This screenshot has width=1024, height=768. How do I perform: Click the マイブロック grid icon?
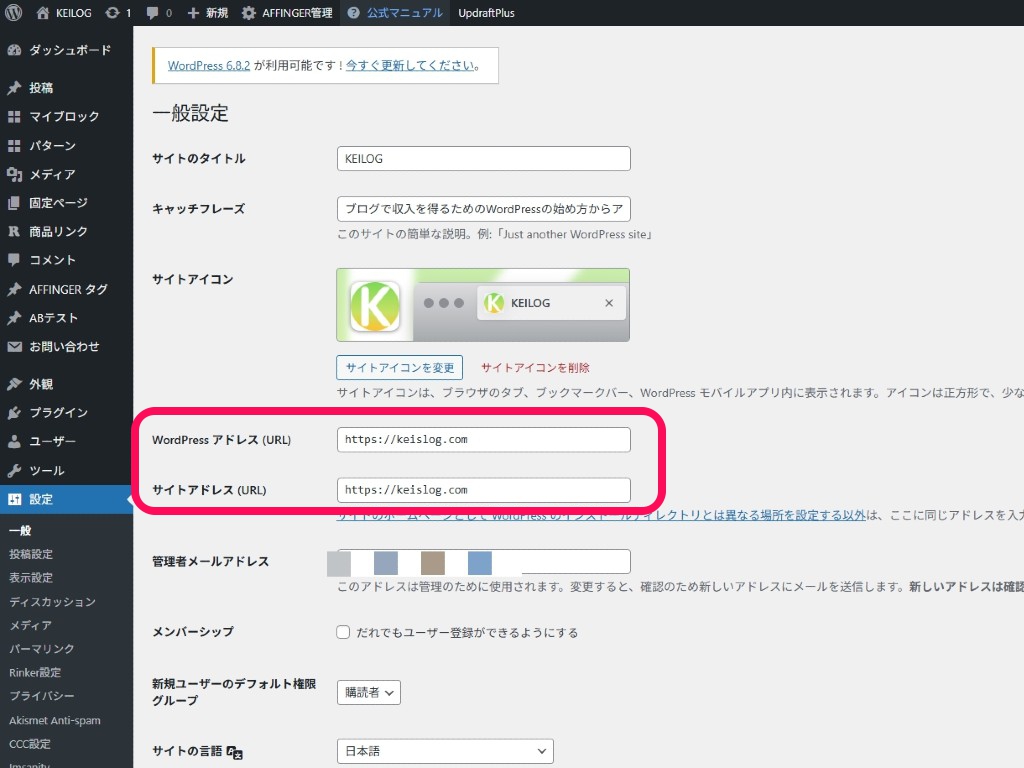(14, 117)
